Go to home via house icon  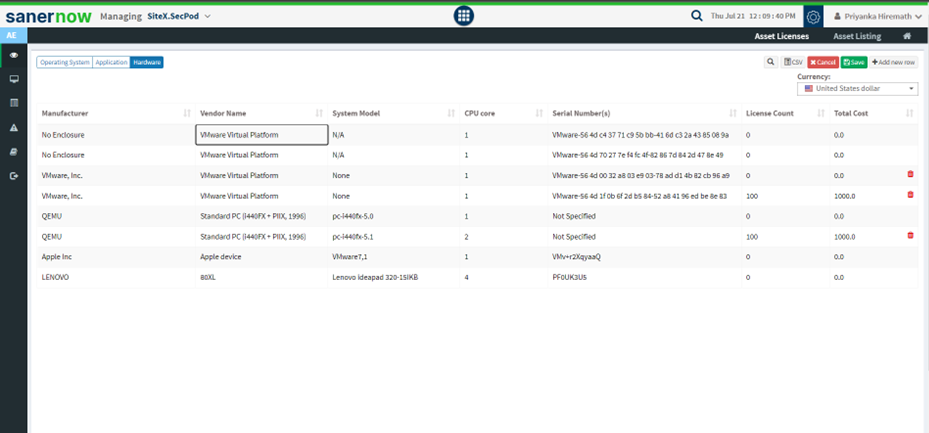coord(906,36)
